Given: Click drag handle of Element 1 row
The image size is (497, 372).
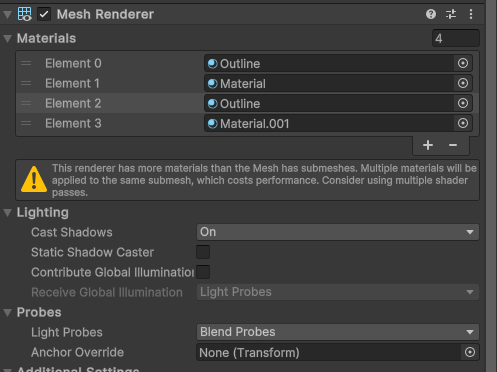Looking at the screenshot, I should pyautogui.click(x=26, y=83).
